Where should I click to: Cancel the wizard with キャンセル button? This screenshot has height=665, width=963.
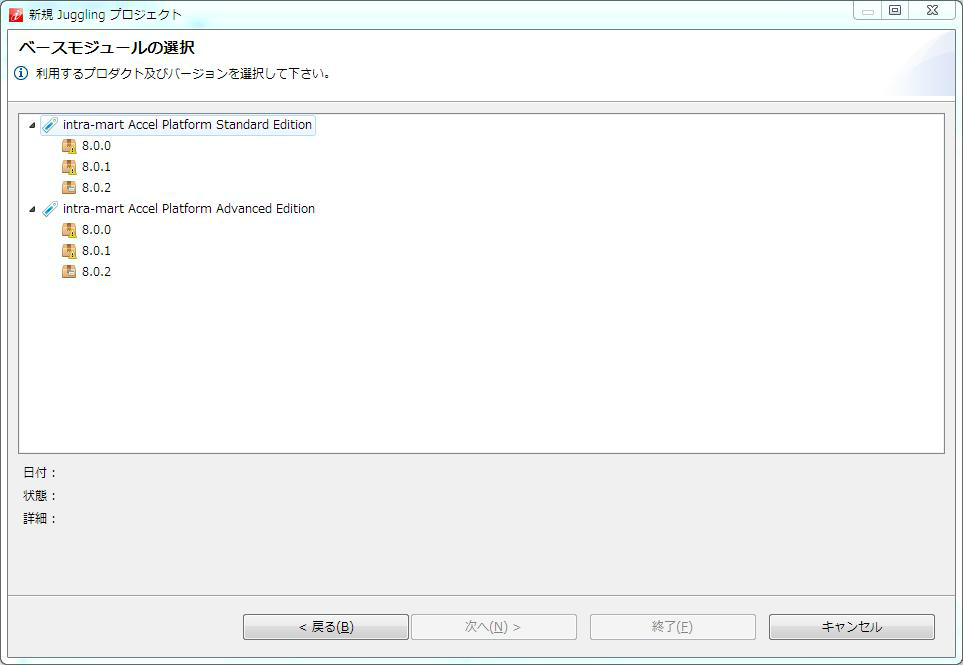852,627
